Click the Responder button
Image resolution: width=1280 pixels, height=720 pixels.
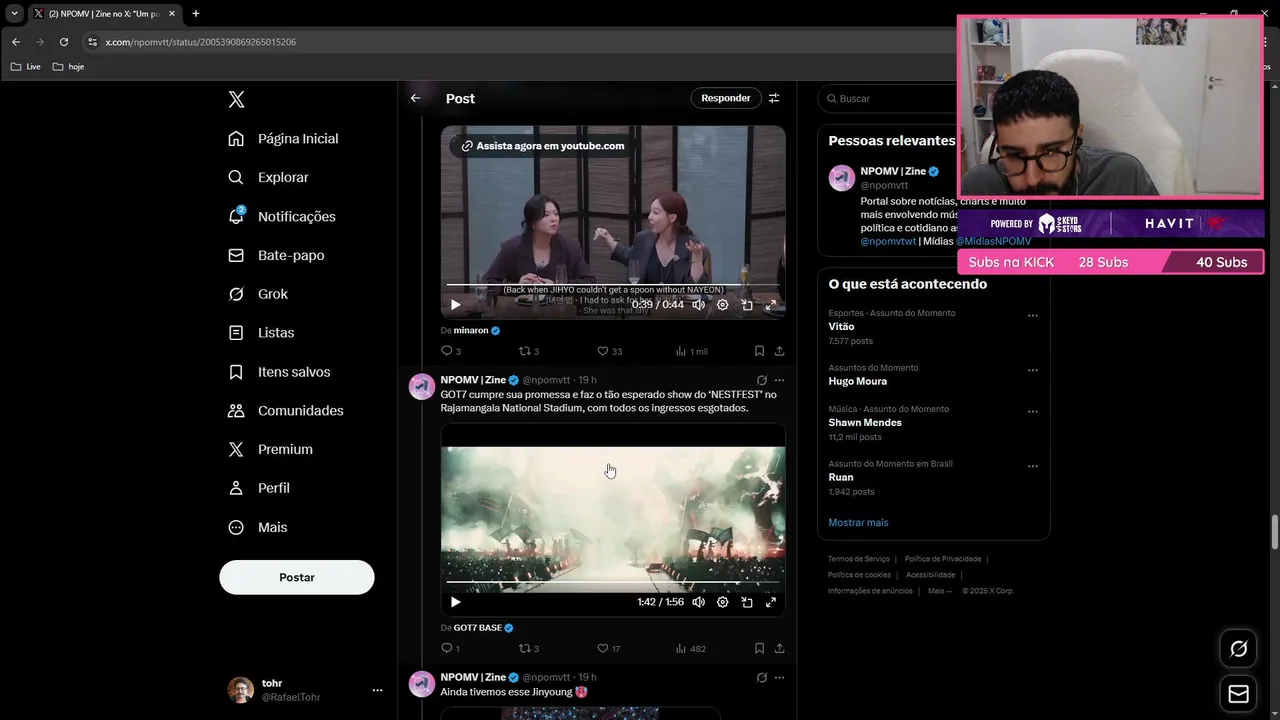pos(726,98)
